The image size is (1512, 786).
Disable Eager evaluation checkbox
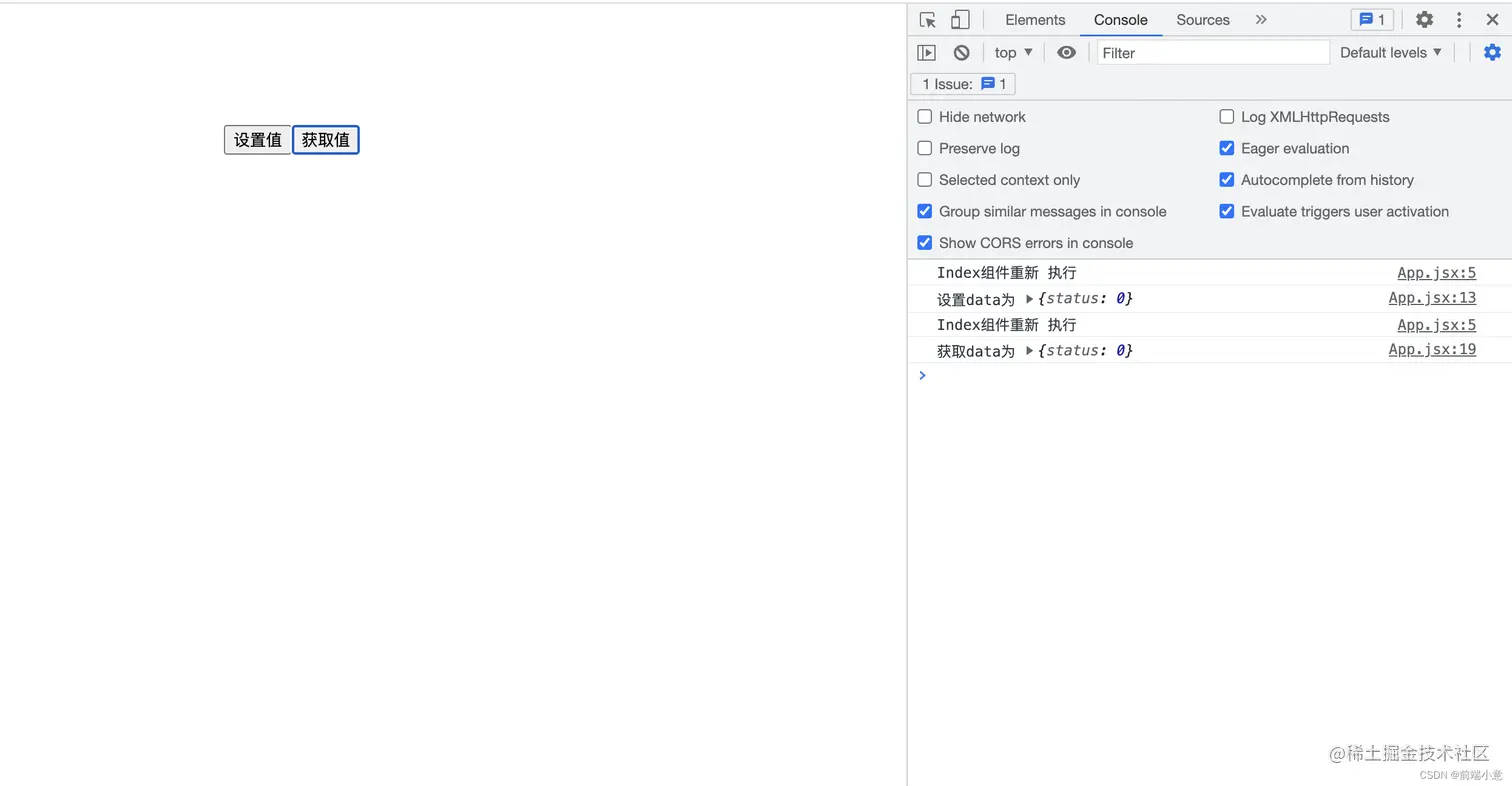pos(1227,148)
